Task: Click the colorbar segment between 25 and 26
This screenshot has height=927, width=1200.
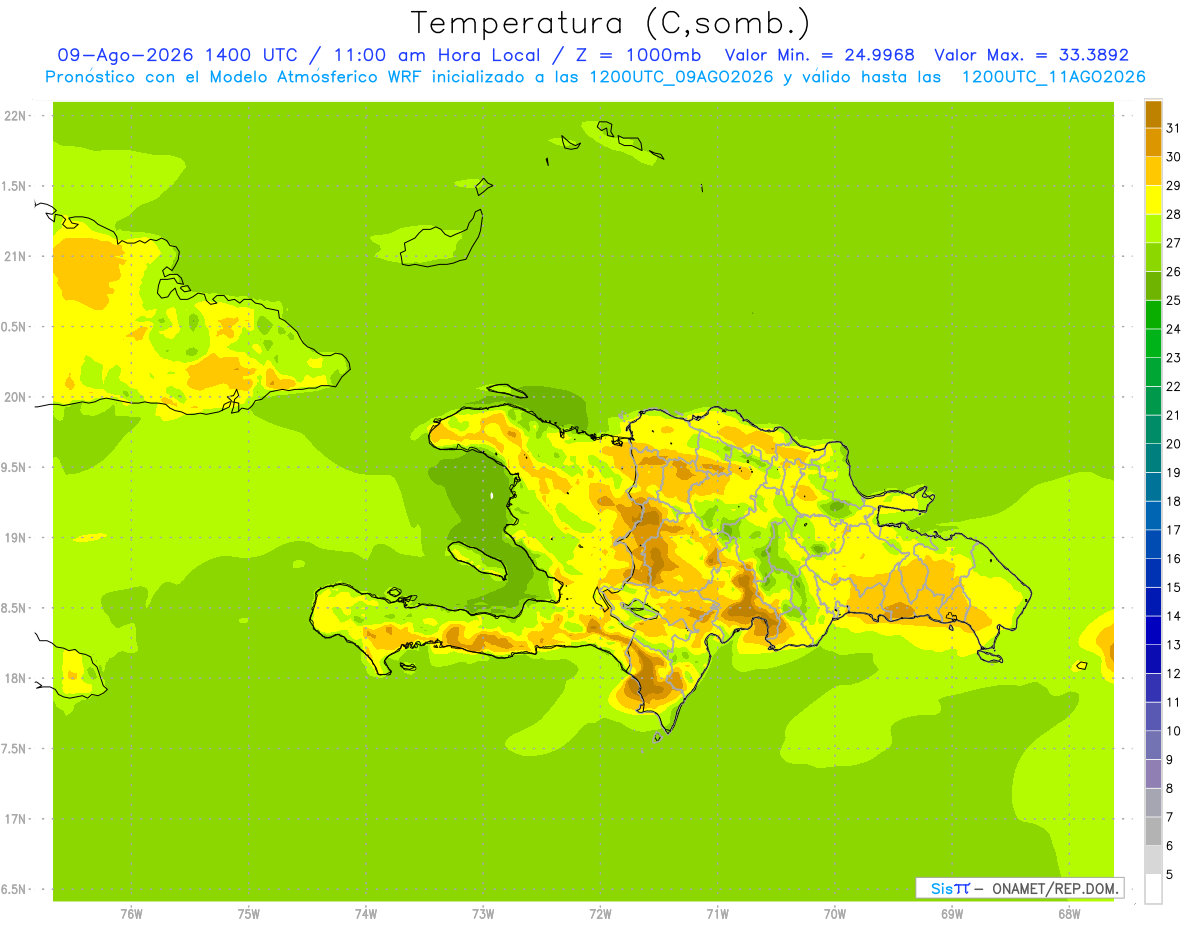Action: click(x=1153, y=286)
